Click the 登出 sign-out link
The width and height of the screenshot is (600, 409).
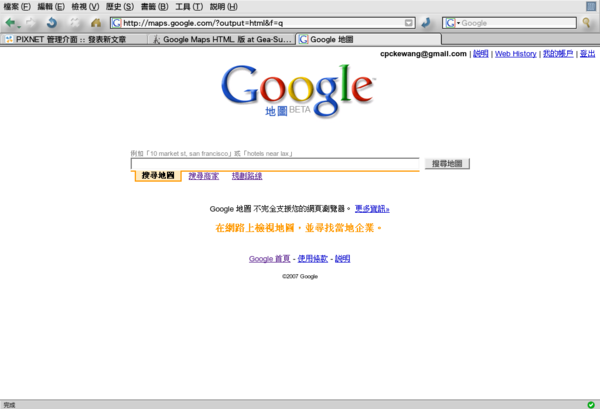point(587,54)
